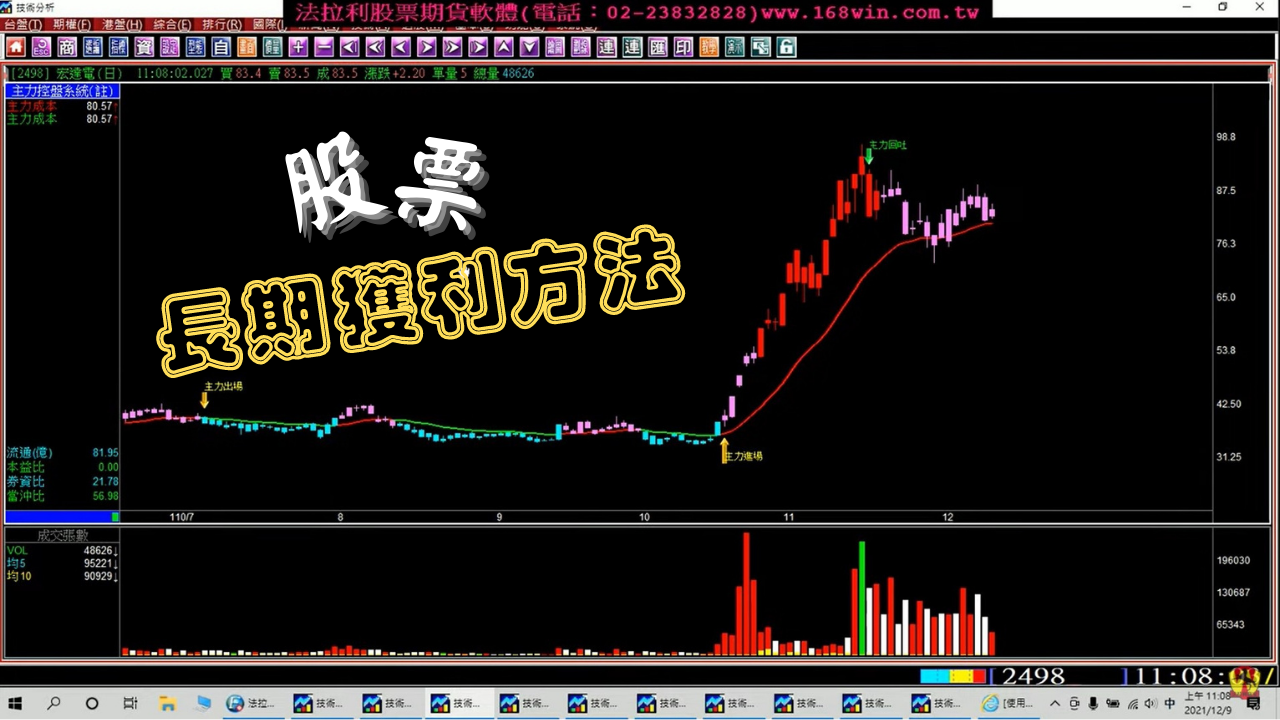The image size is (1280, 720).
Task: Open File Explorer from the taskbar
Action: [x=168, y=703]
